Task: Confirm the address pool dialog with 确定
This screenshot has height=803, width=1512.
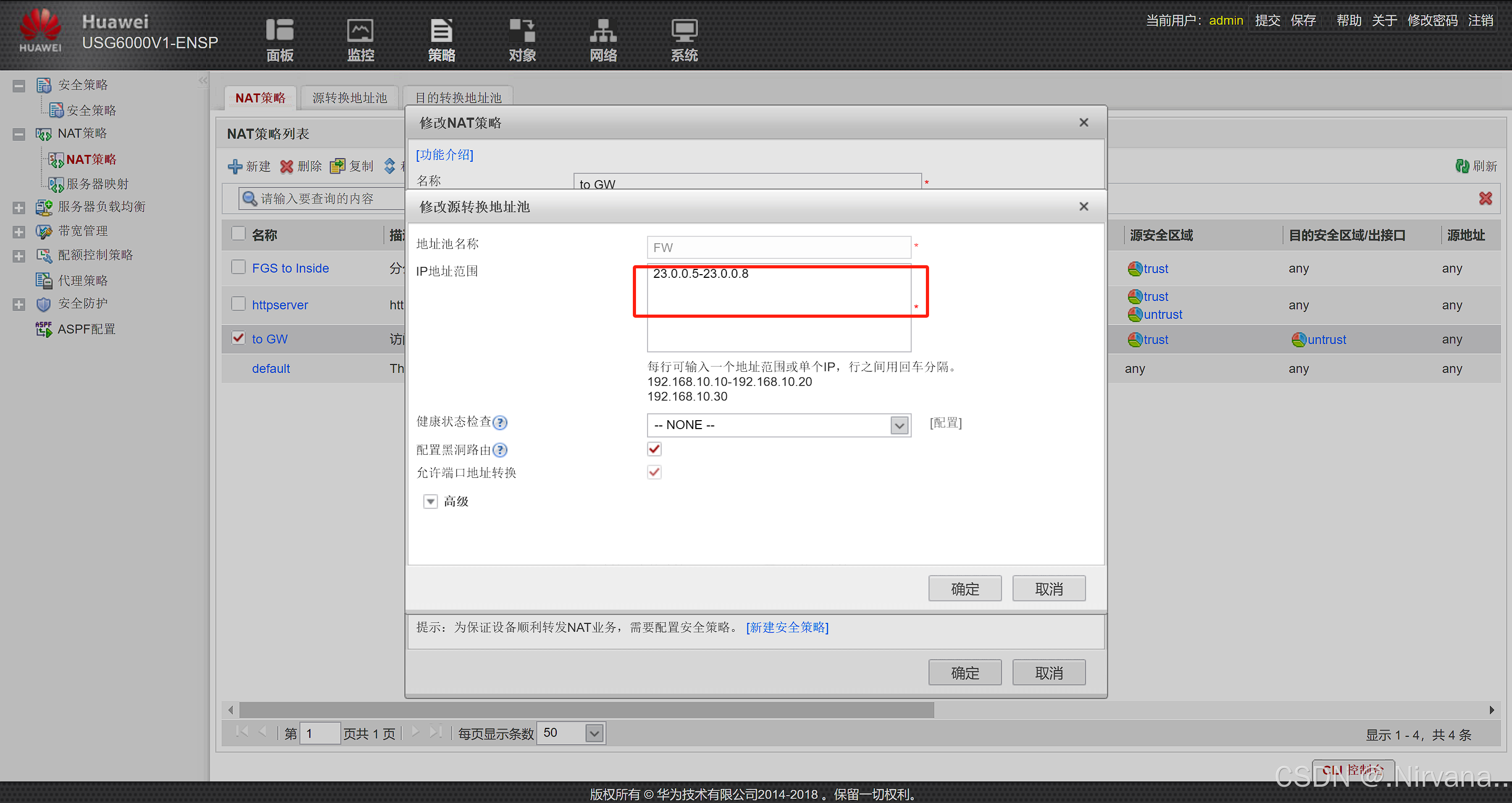Action: click(x=965, y=589)
